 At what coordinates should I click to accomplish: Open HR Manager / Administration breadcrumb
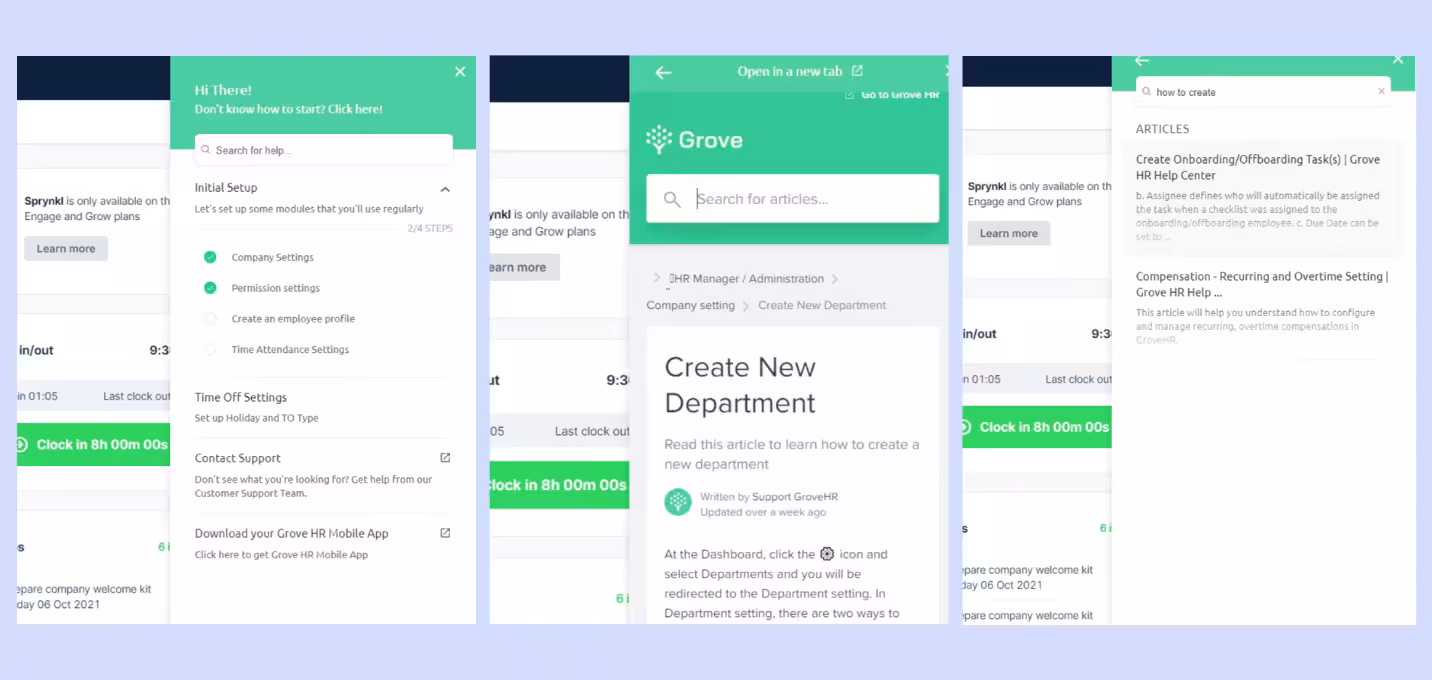(x=747, y=279)
